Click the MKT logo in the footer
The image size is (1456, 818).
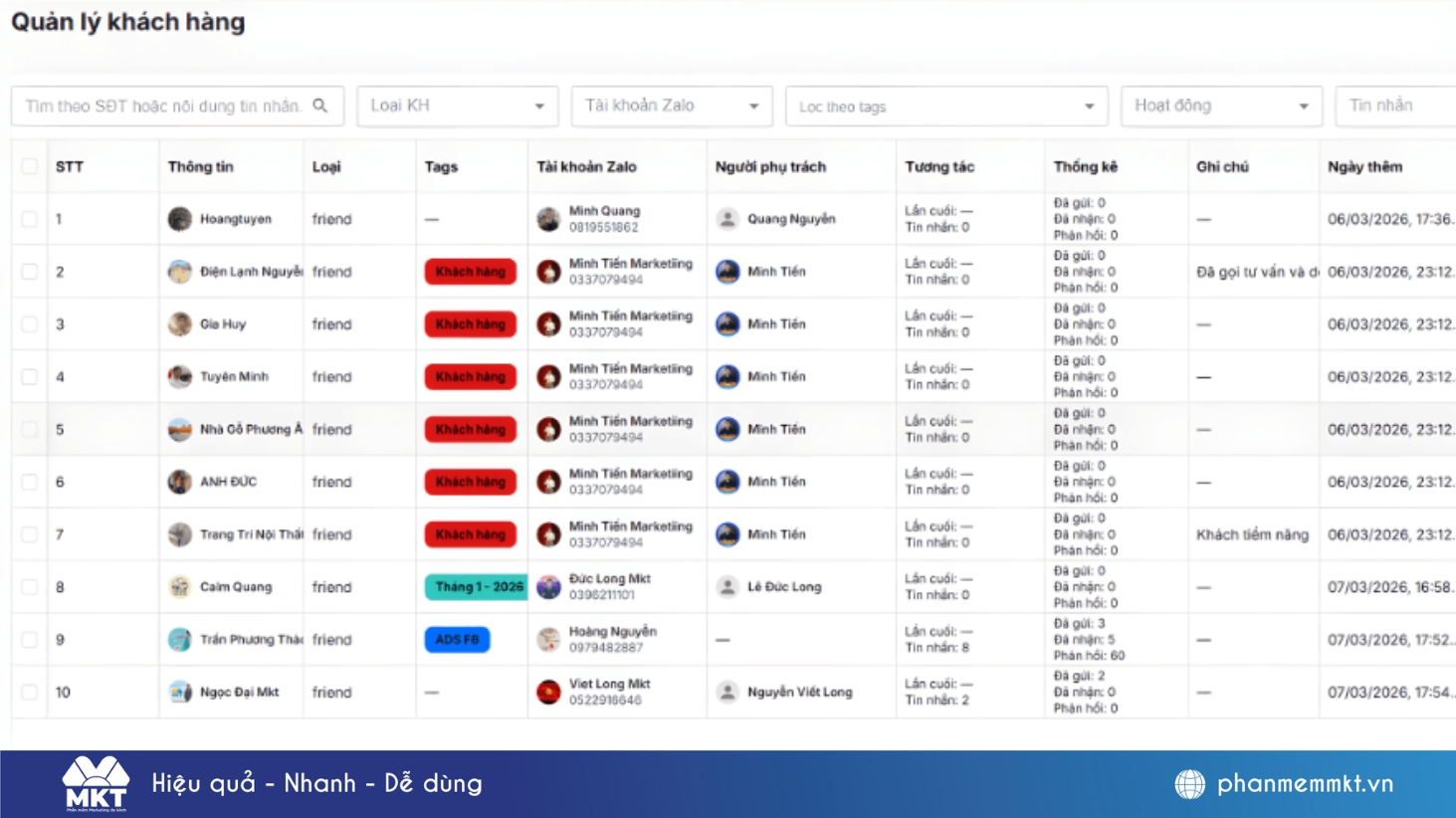click(x=96, y=784)
